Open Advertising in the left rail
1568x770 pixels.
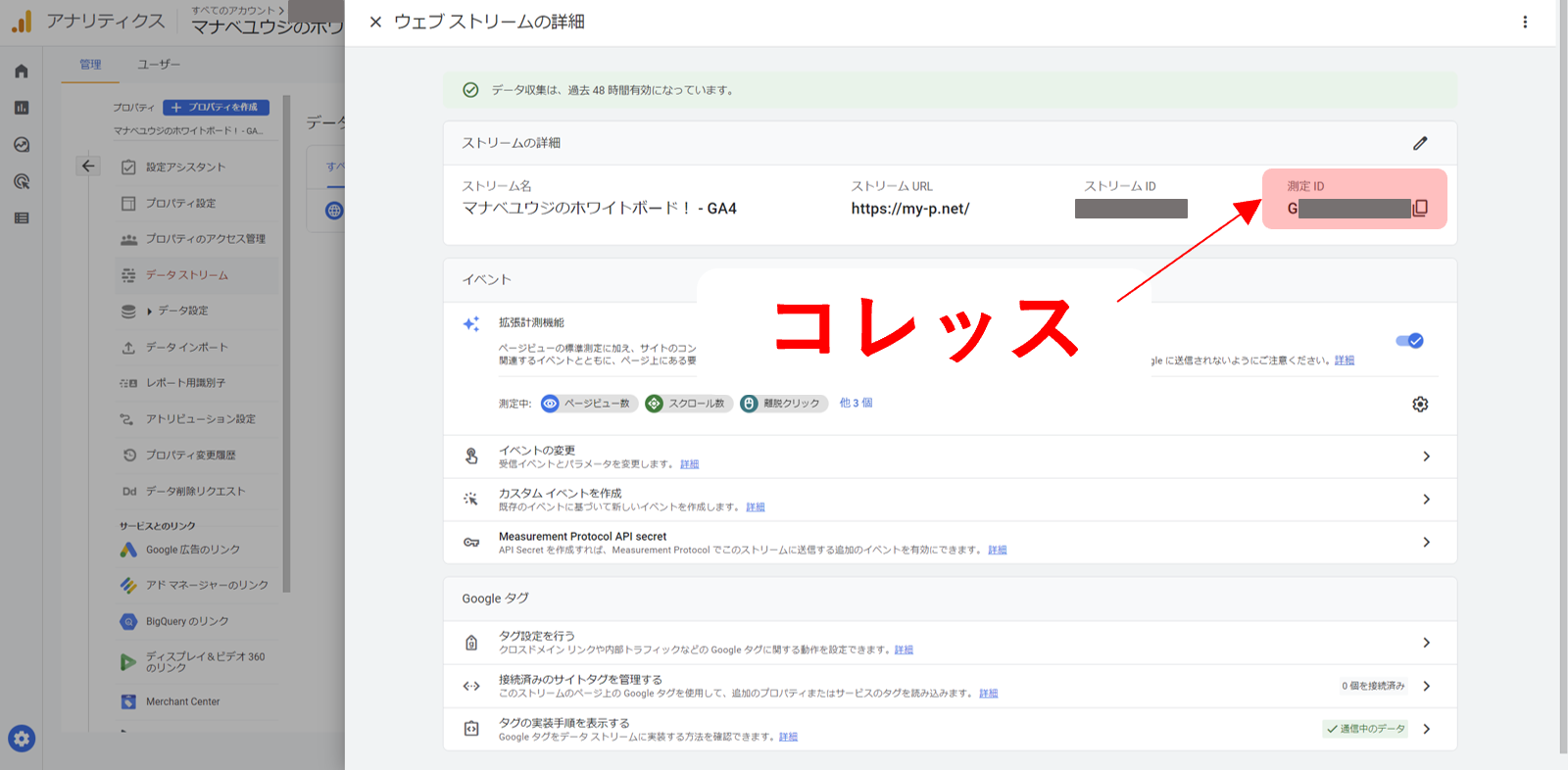(x=22, y=181)
